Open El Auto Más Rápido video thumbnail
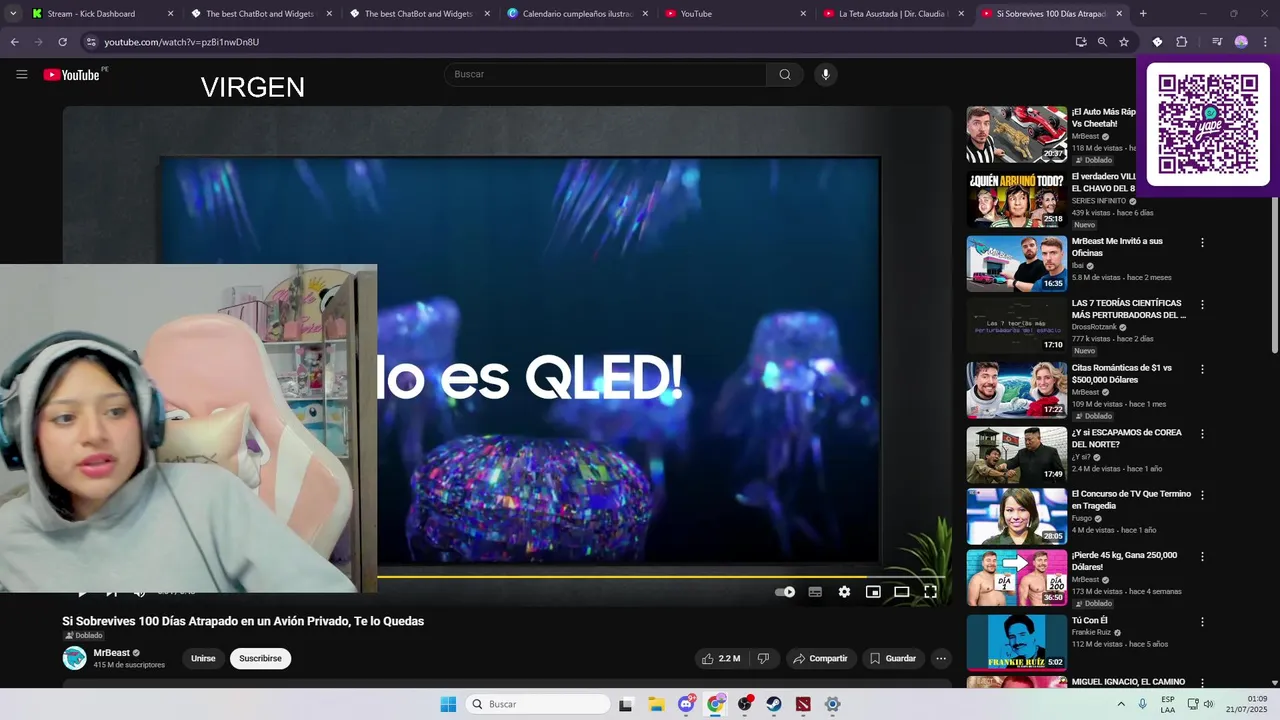The image size is (1280, 720). [1016, 134]
